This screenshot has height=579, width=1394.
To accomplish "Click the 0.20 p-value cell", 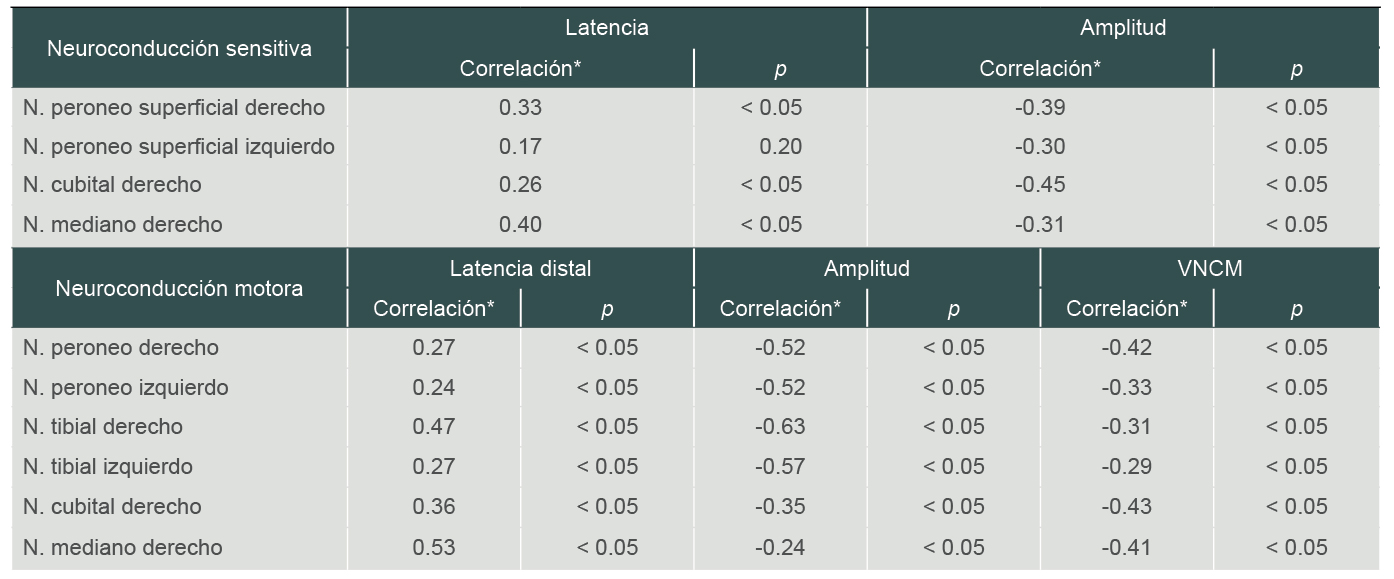I will tap(780, 147).
